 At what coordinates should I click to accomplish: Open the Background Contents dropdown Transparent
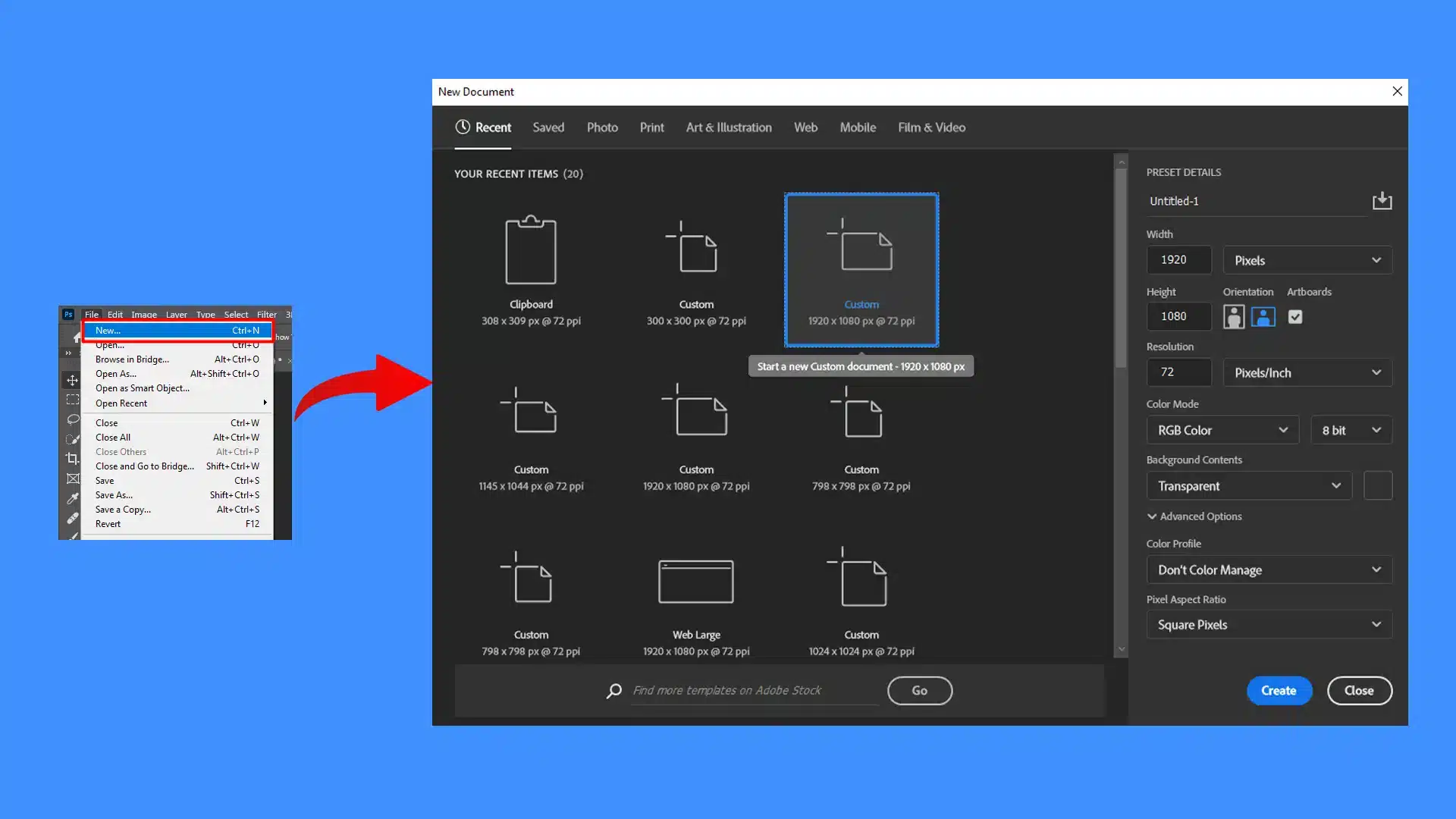tap(1249, 486)
